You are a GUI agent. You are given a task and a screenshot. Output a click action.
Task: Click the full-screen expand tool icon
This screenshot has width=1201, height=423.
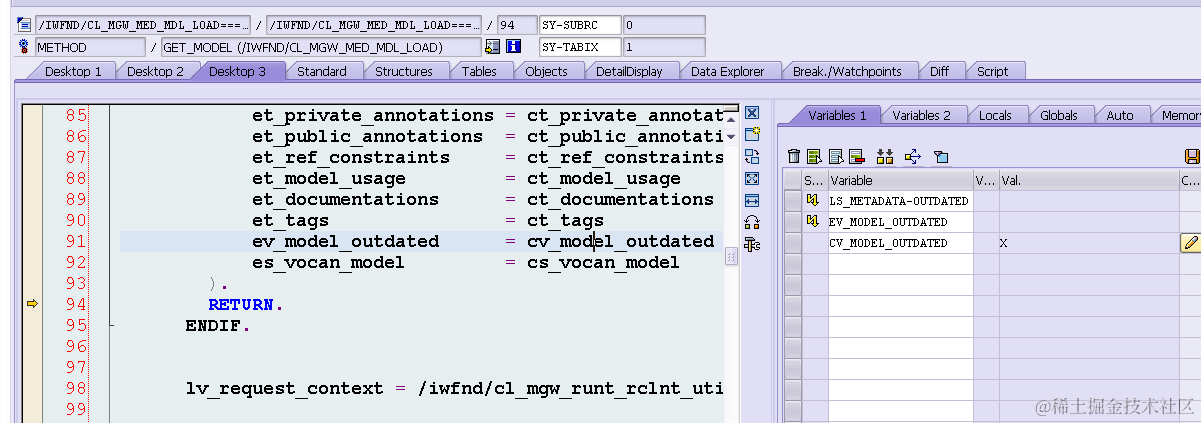[752, 178]
